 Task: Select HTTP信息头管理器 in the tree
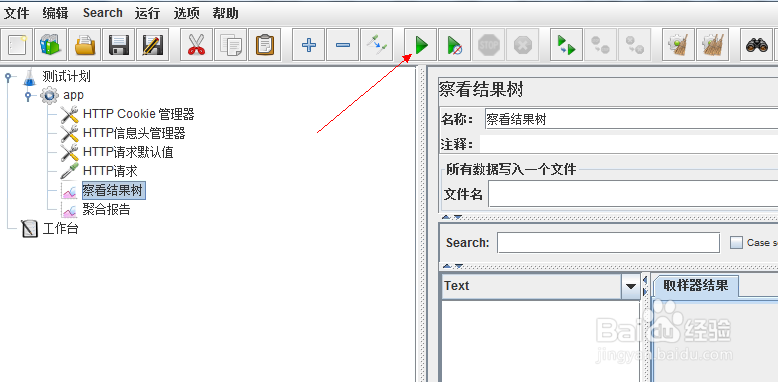(134, 133)
